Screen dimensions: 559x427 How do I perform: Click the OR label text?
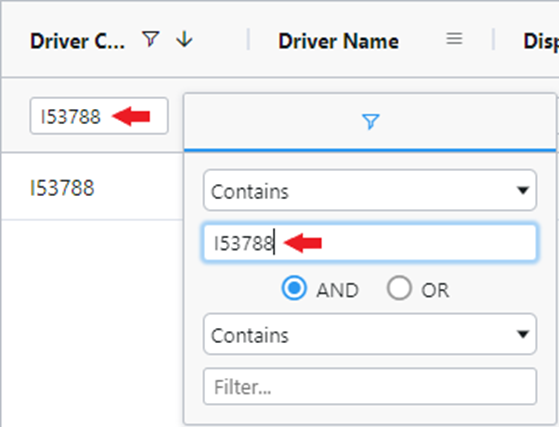[435, 290]
